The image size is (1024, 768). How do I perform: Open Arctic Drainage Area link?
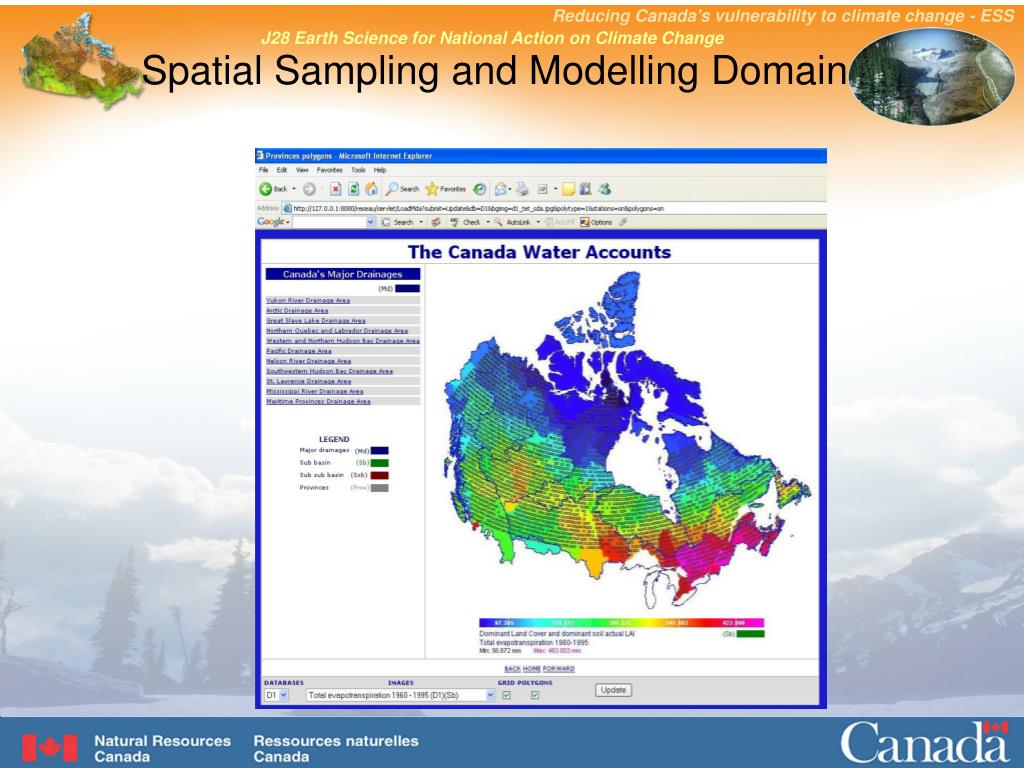297,310
